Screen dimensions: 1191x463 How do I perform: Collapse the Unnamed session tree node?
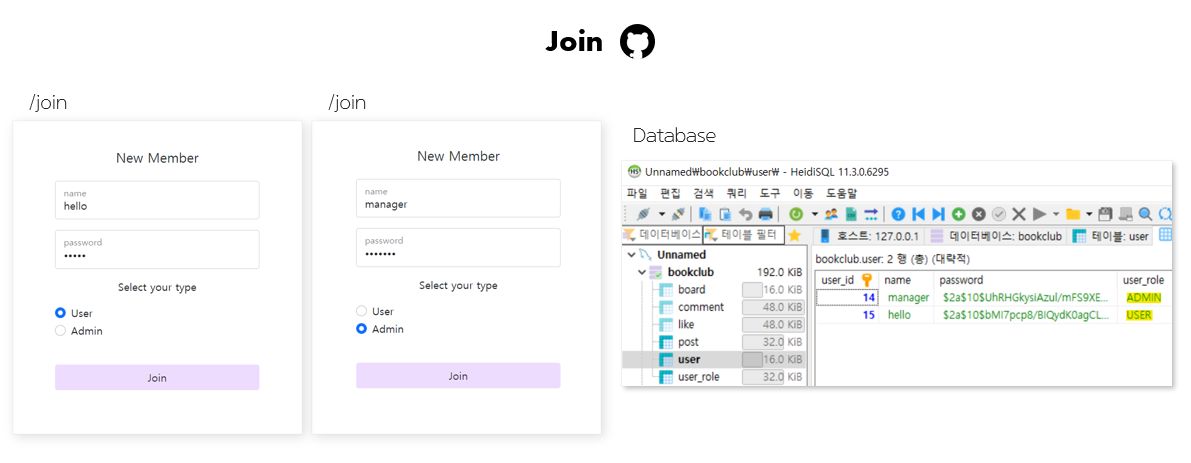click(x=631, y=255)
